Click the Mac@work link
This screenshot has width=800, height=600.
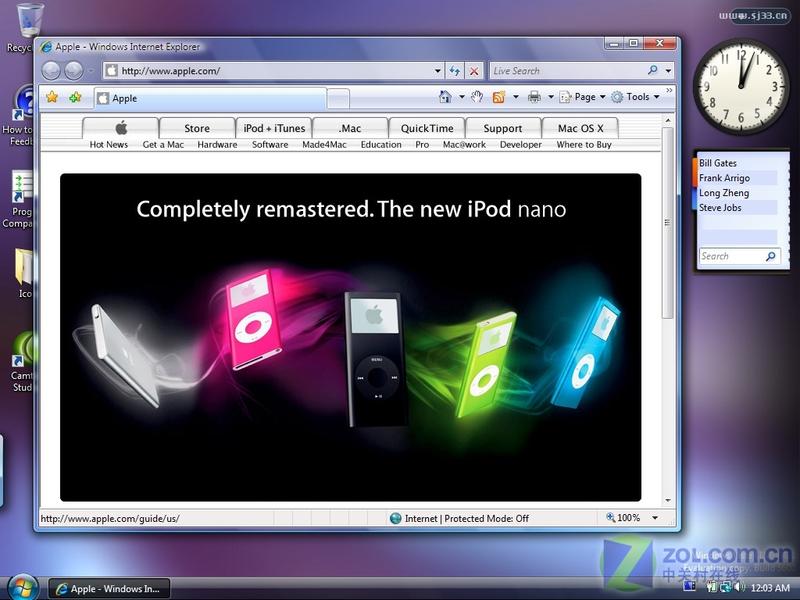point(464,144)
